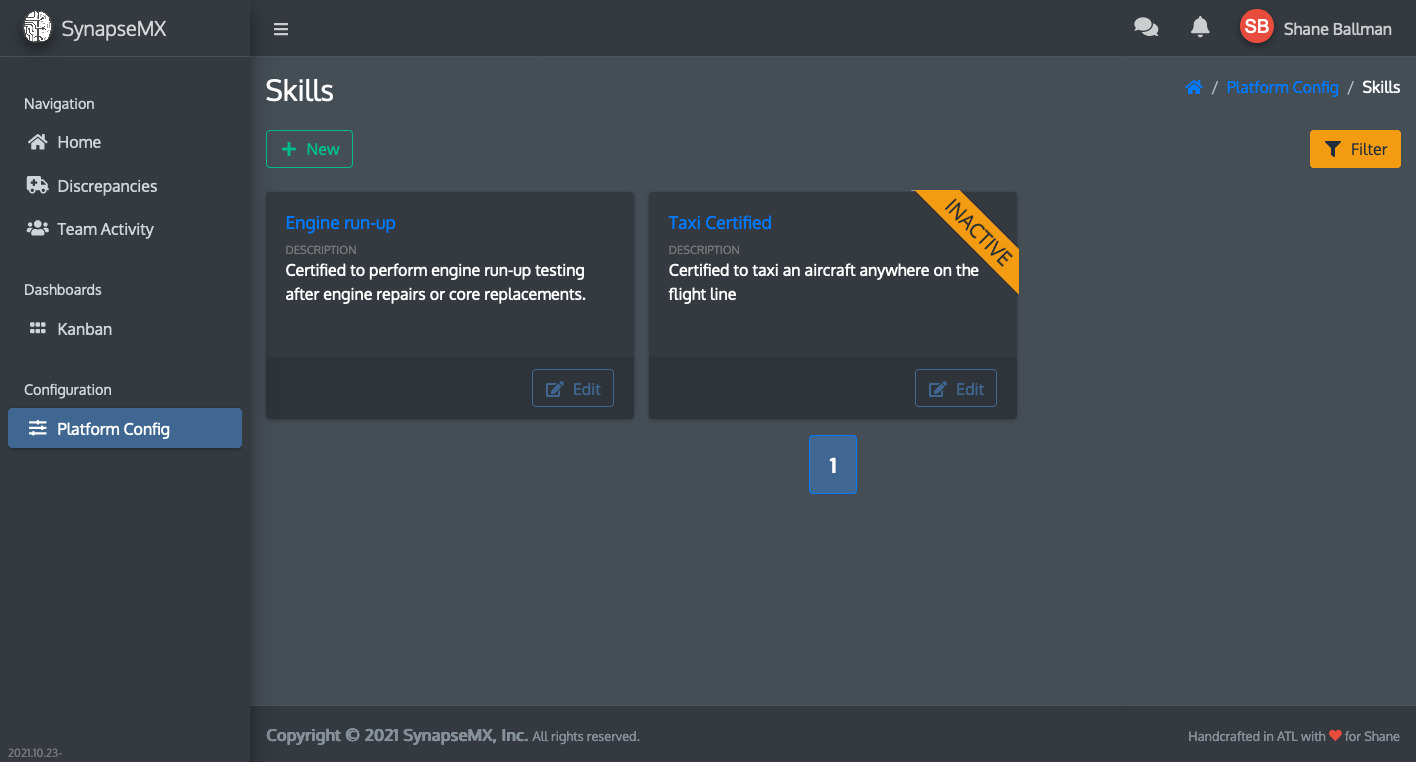1416x762 pixels.
Task: Go to Platform Config breadcrumb link
Action: 1282,87
